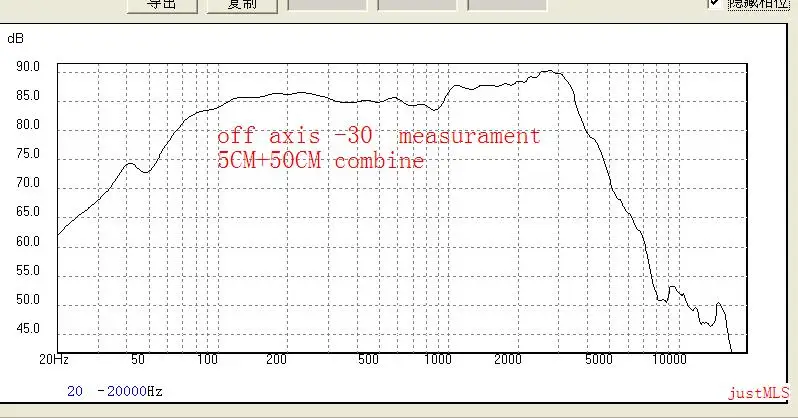Image resolution: width=798 pixels, height=418 pixels.
Task: Click the 100 frequency axis label
Action: [208, 359]
